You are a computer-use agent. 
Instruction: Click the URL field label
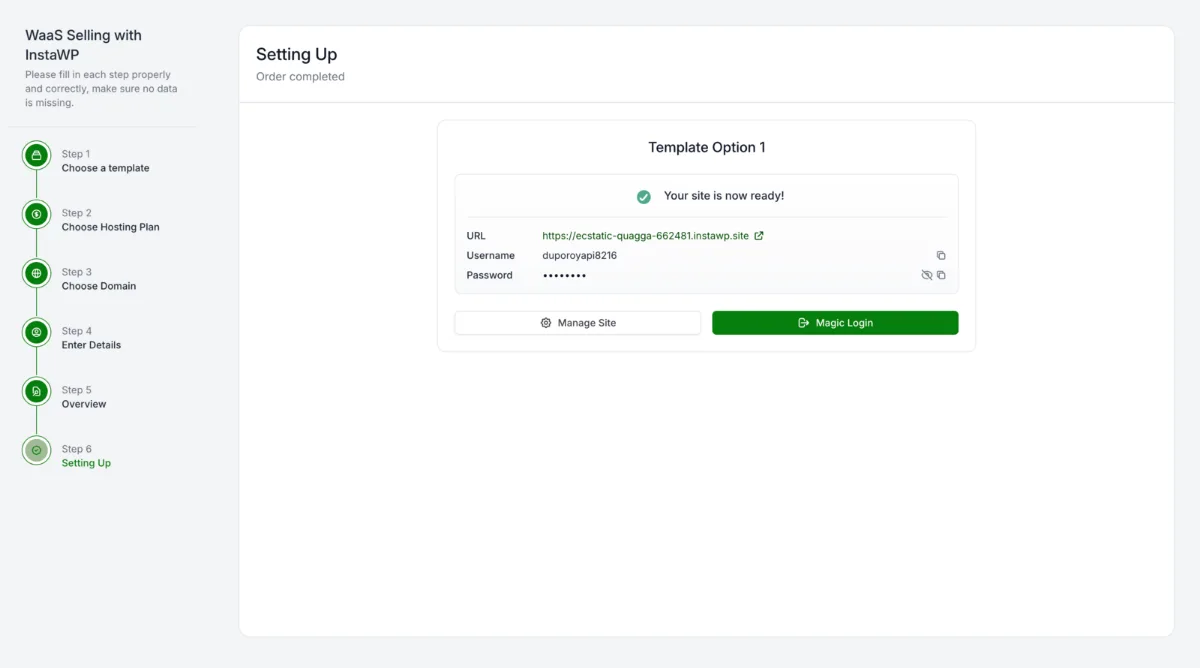(476, 236)
